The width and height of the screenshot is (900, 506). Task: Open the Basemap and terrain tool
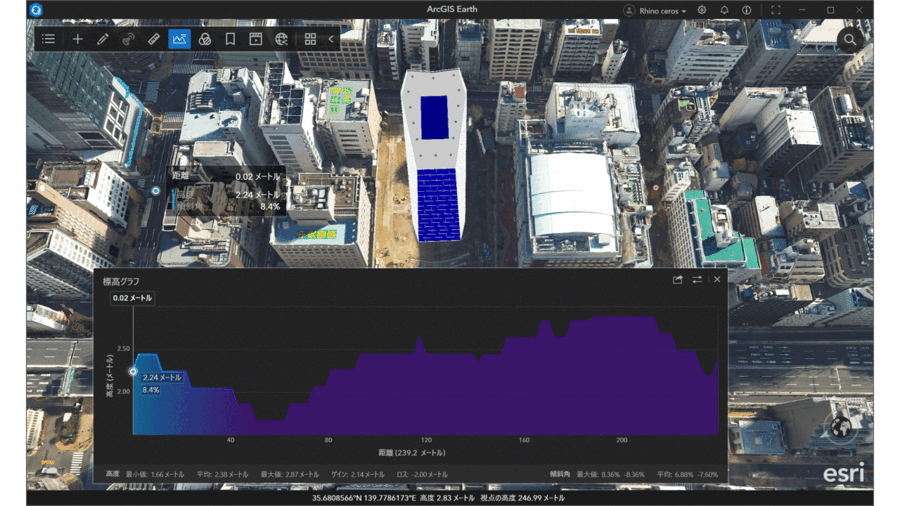pos(204,39)
